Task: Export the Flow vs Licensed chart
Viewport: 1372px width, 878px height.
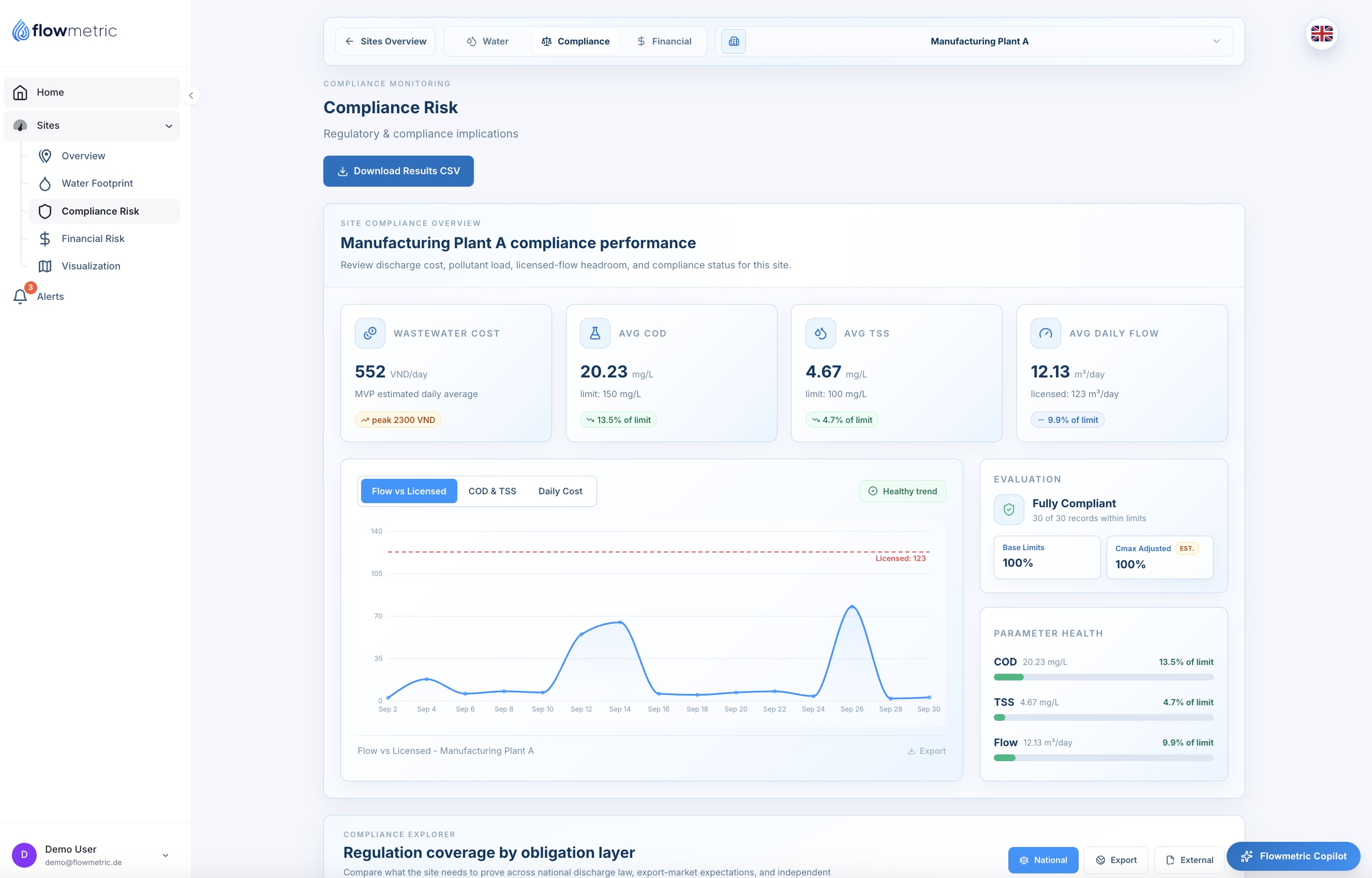Action: click(926, 751)
